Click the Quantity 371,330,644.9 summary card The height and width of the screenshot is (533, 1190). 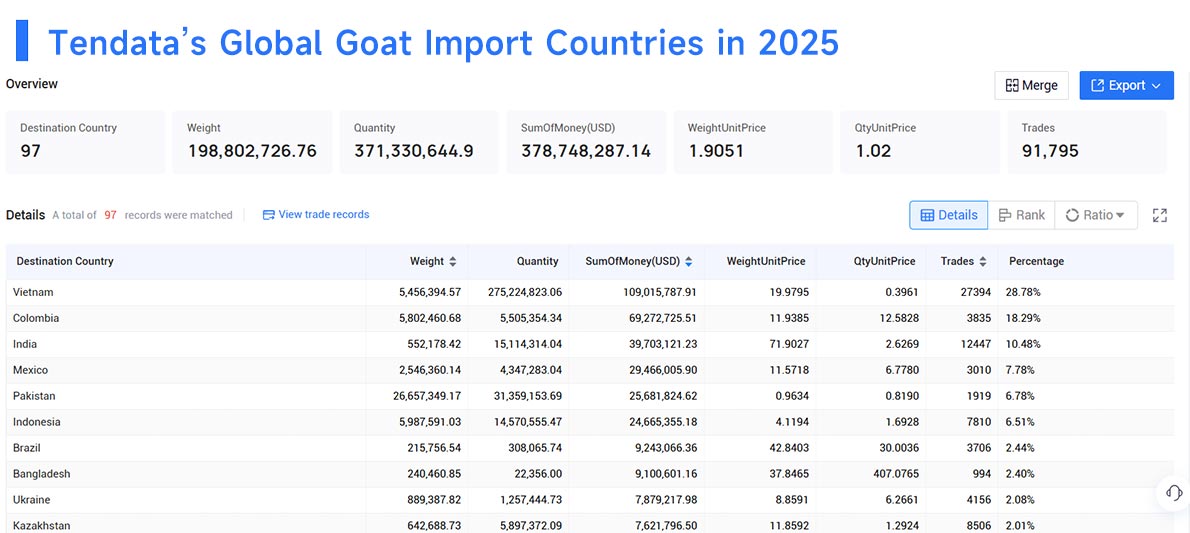(419, 142)
